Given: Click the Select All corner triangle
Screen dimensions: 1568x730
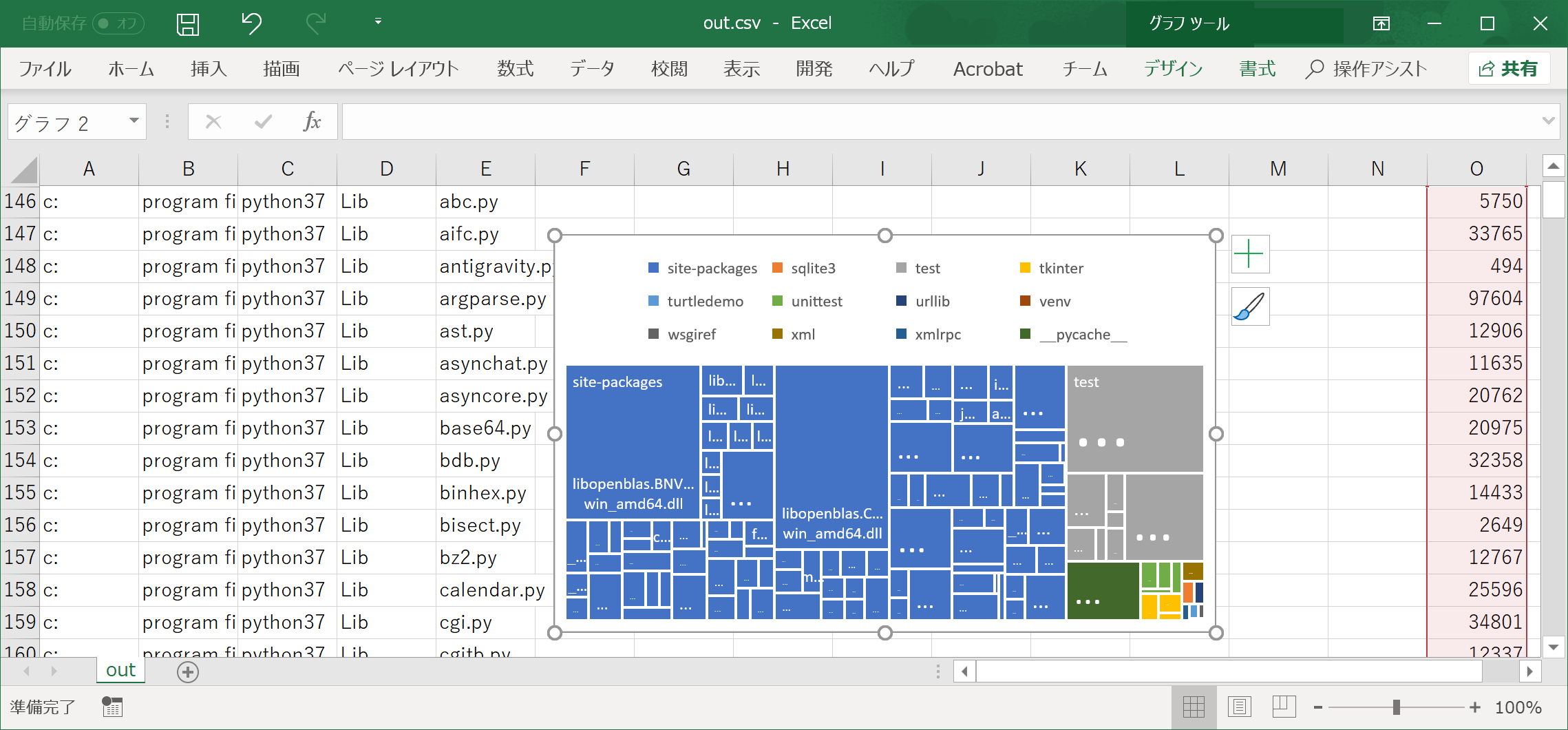Looking at the screenshot, I should tap(23, 170).
